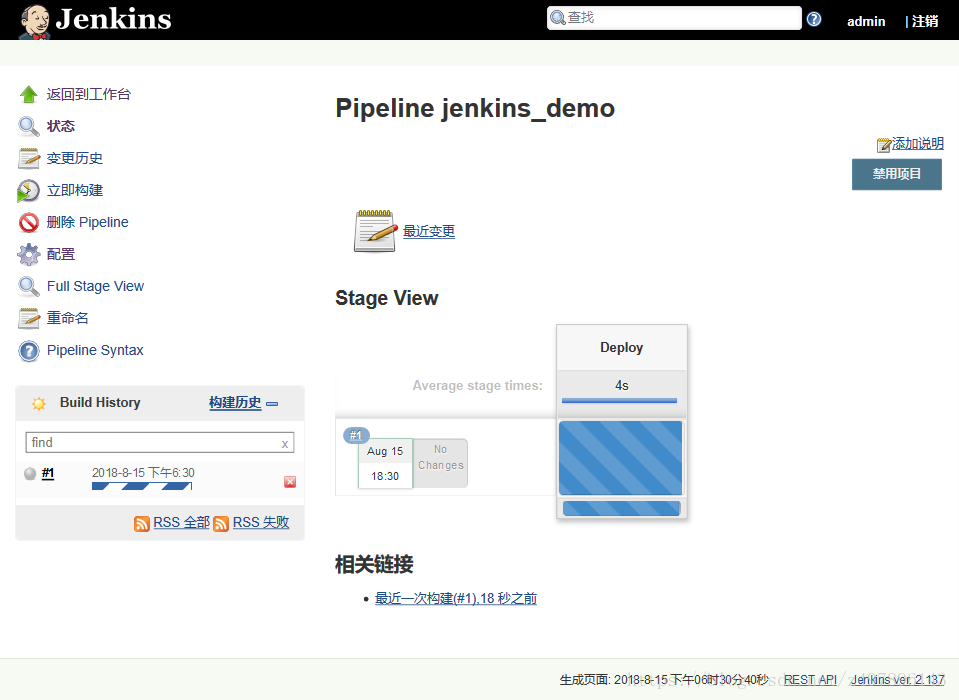Click the magnifier icon next to 状态

tap(28, 126)
